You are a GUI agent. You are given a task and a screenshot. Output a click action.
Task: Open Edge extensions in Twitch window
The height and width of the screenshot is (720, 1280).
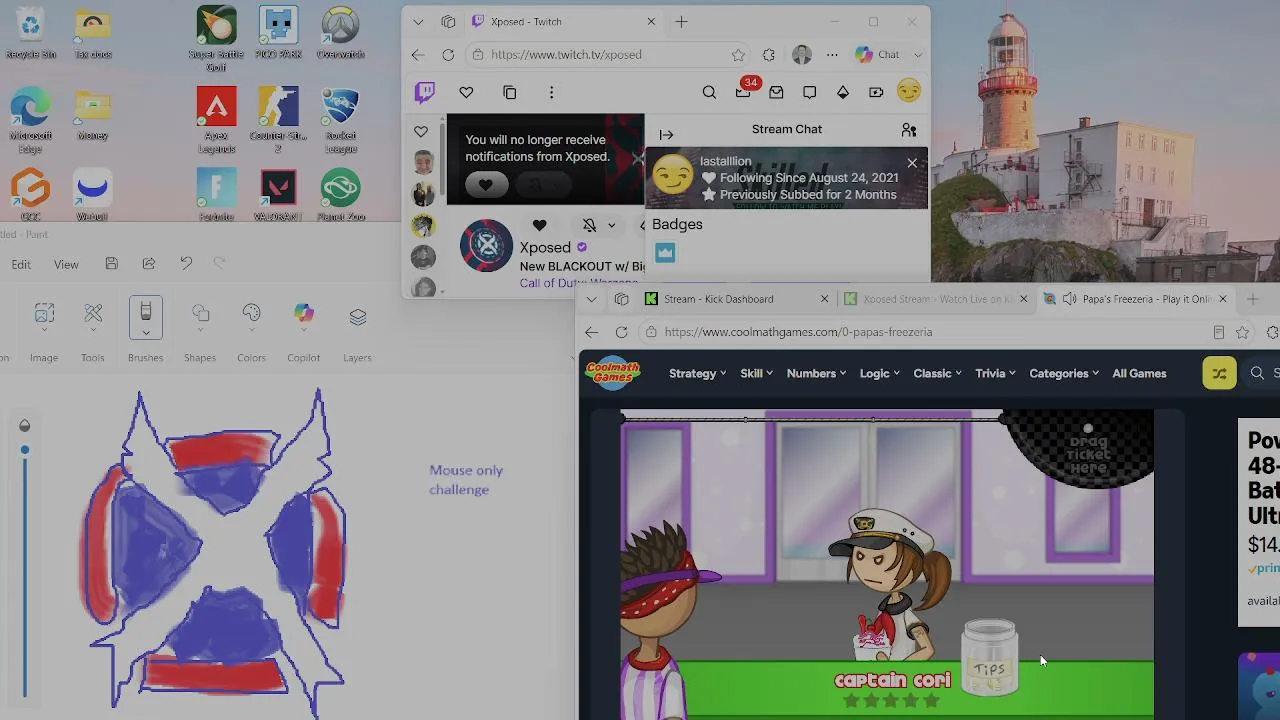[768, 55]
